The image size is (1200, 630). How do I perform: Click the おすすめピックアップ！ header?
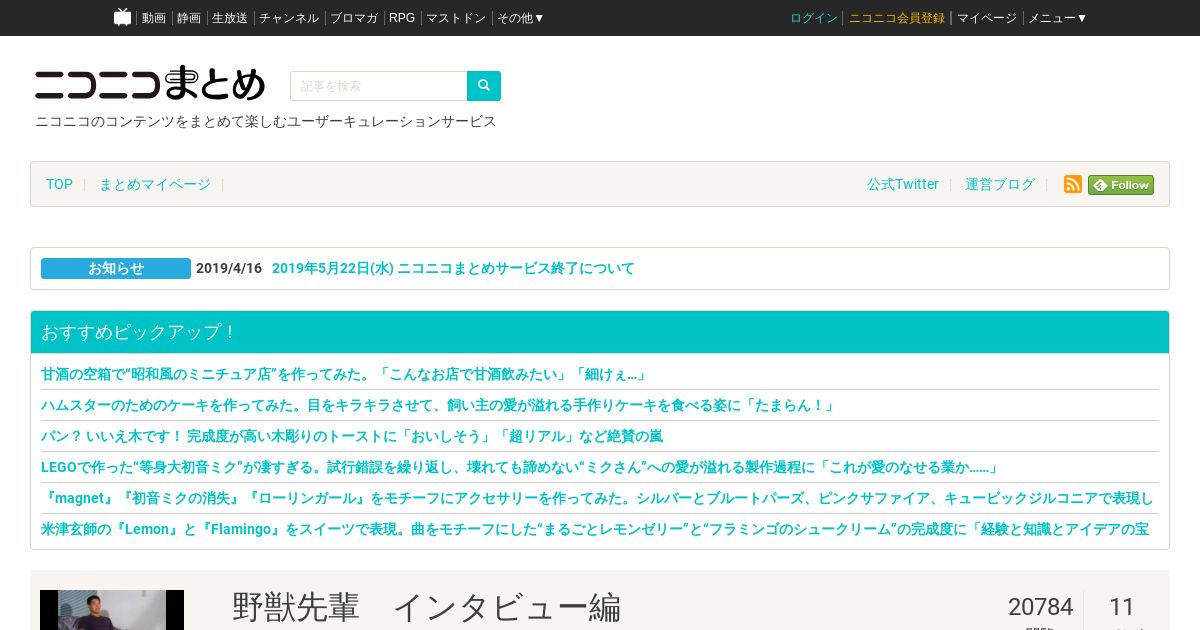click(x=600, y=332)
